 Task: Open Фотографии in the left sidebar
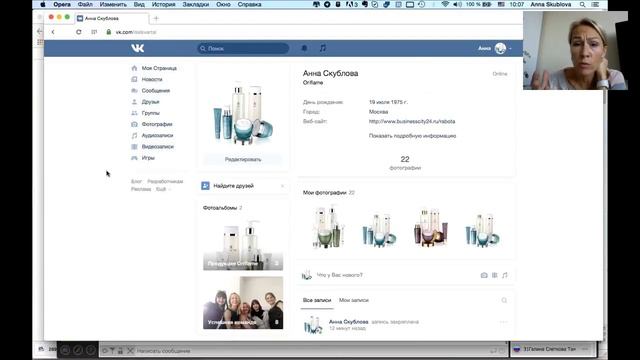157,124
